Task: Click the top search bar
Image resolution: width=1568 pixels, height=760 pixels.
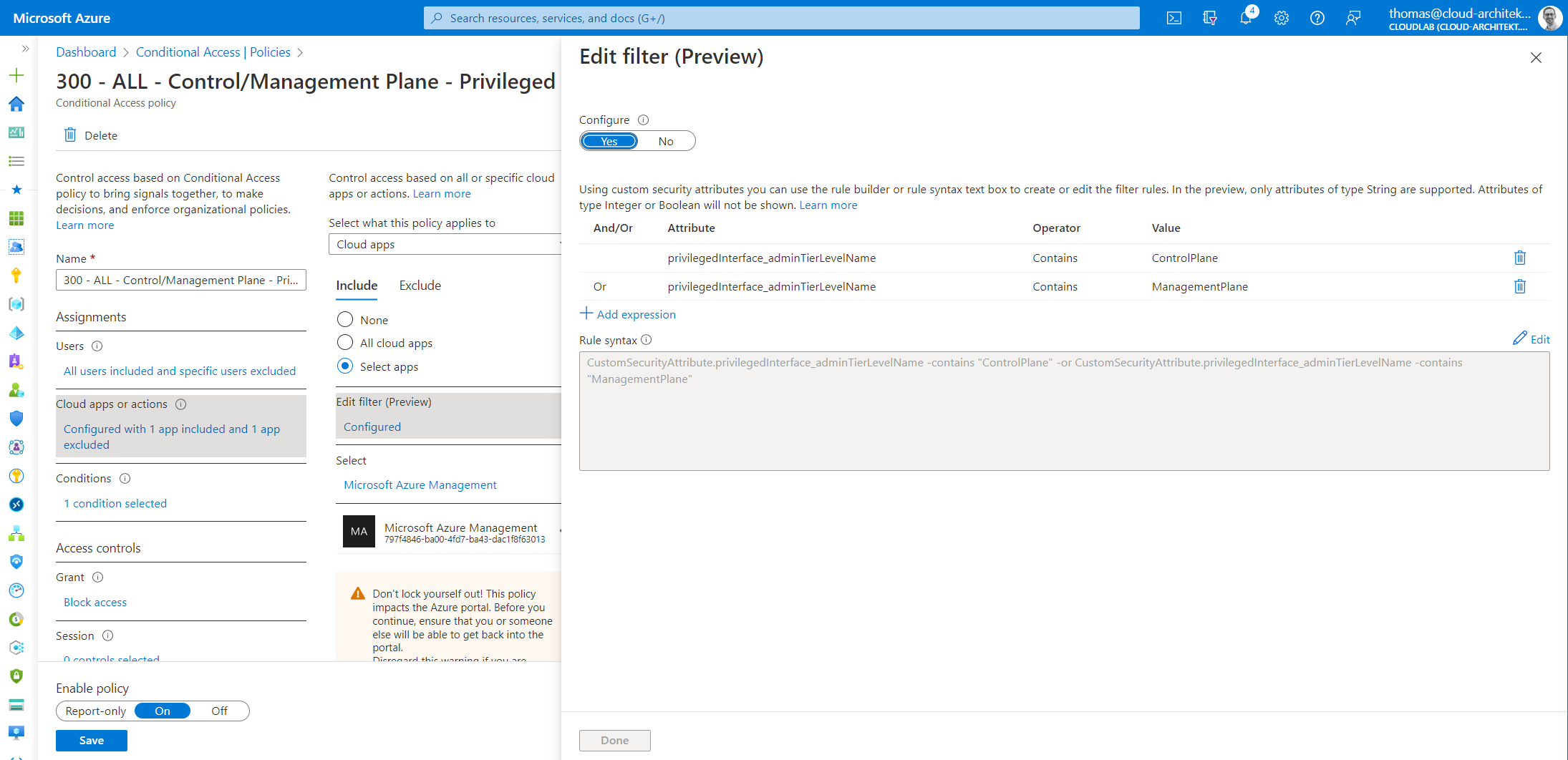Action: tap(782, 18)
